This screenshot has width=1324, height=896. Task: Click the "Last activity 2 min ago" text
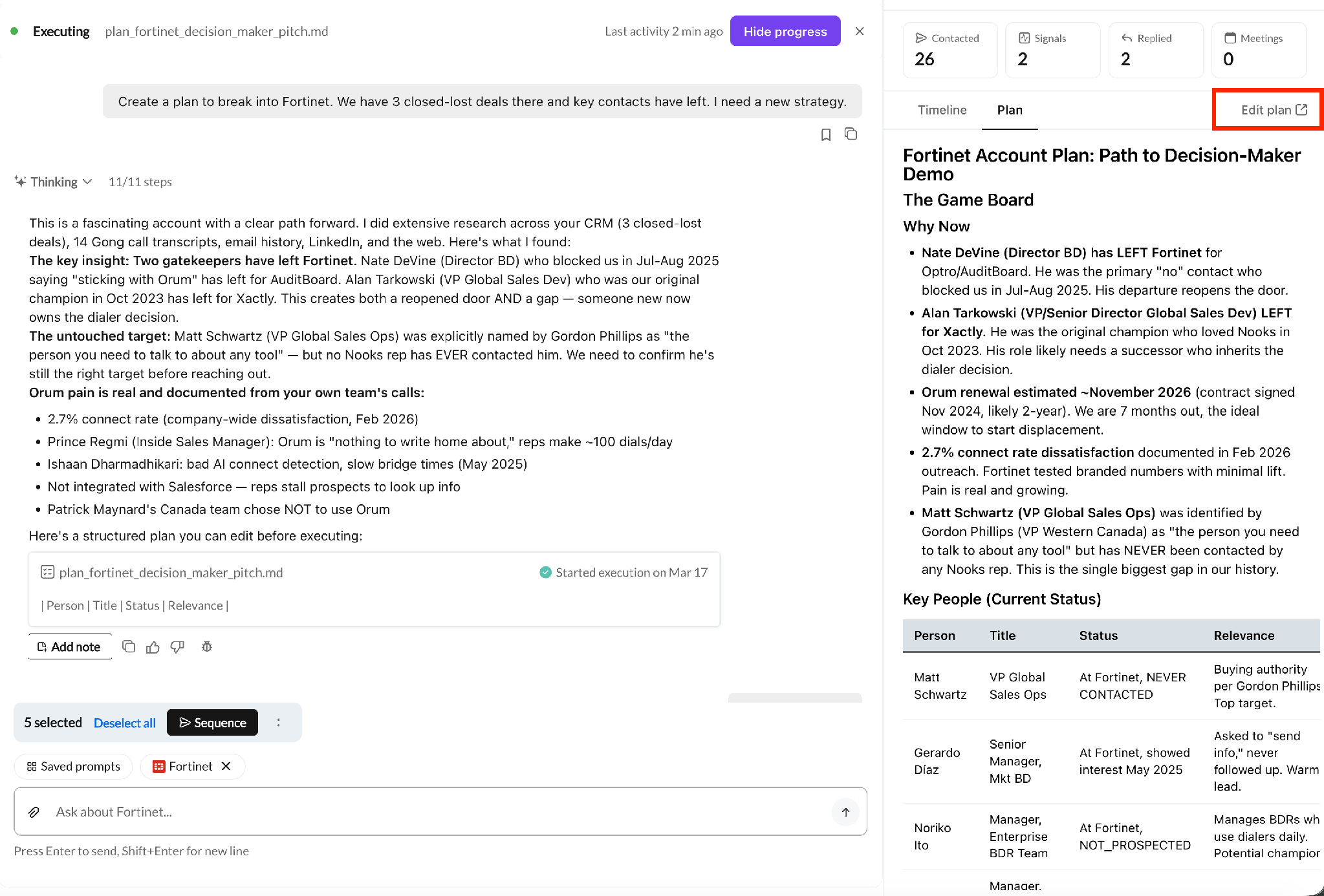pyautogui.click(x=664, y=31)
